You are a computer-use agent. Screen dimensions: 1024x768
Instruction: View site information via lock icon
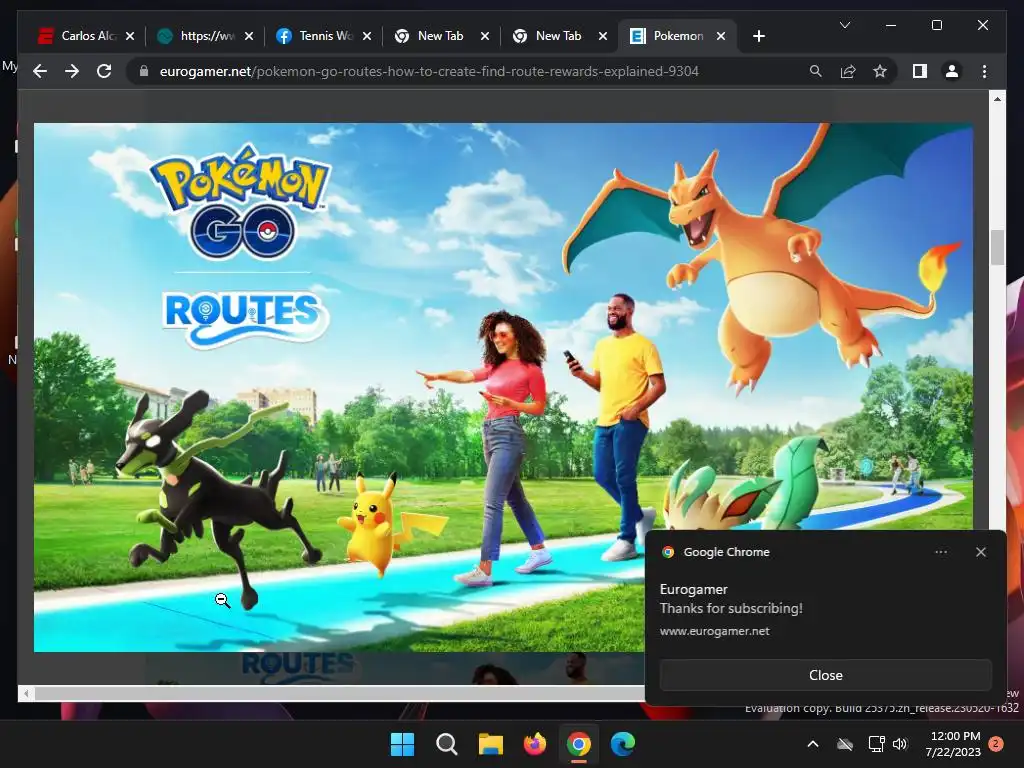(x=144, y=71)
